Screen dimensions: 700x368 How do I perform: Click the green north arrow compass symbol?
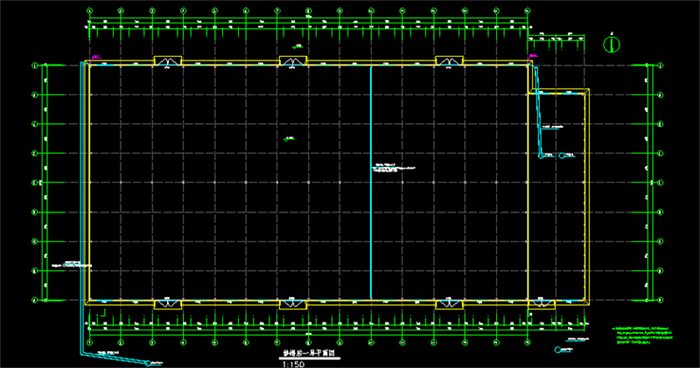pos(612,44)
